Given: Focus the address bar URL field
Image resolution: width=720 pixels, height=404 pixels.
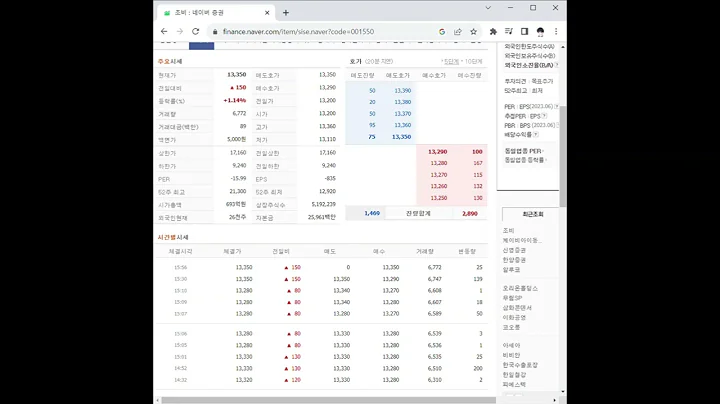Looking at the screenshot, I should (x=321, y=32).
